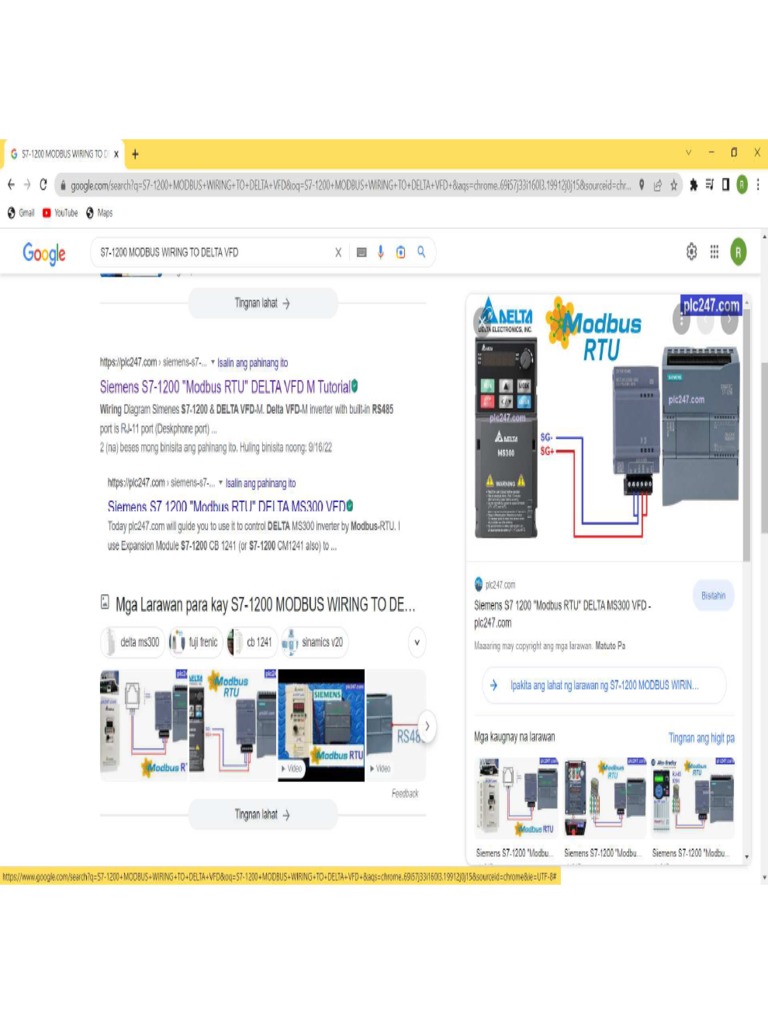
Task: Open first related image in Mga kaugnay na larawan
Action: pyautogui.click(x=516, y=797)
